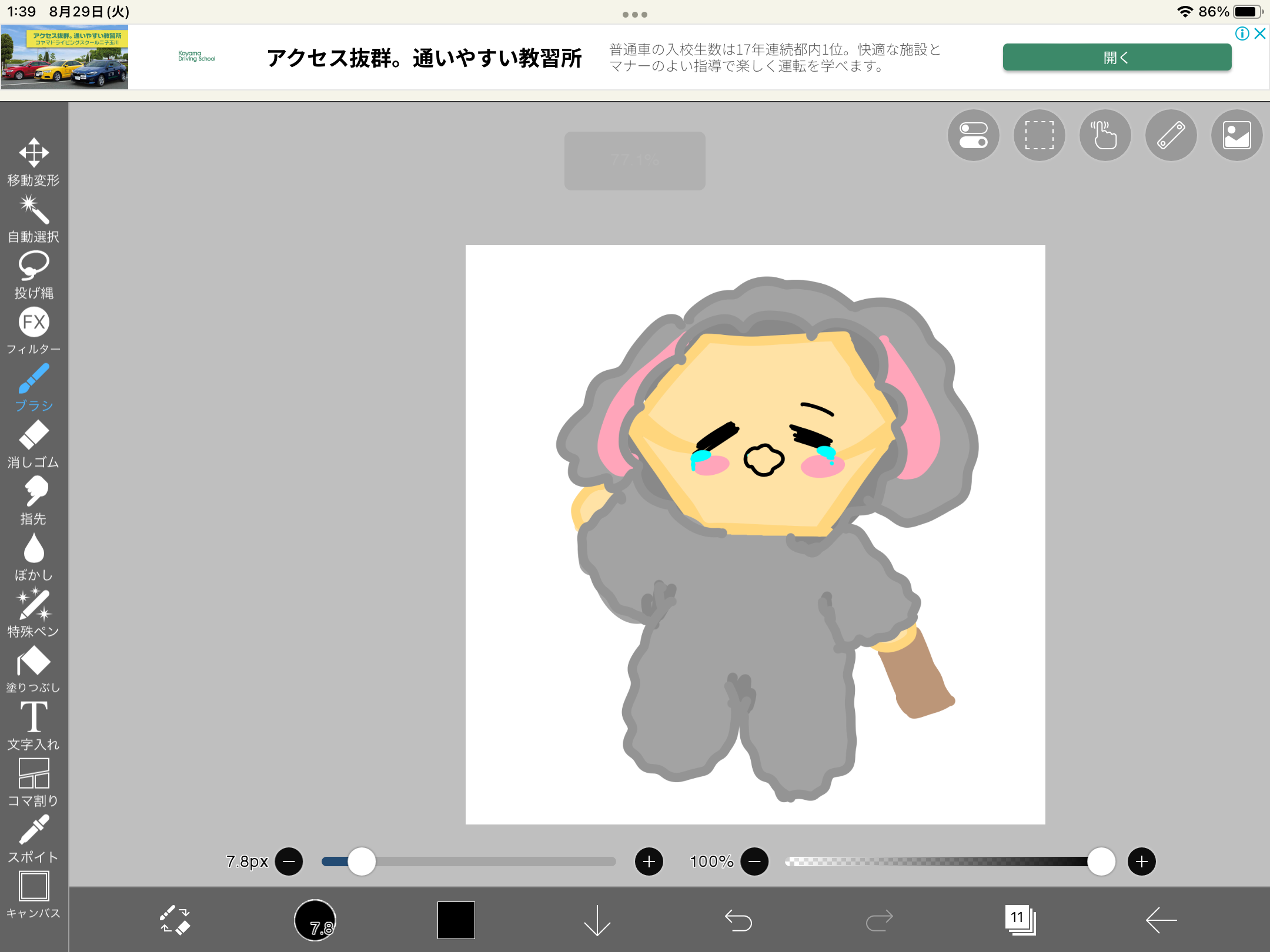Tap the 100% opacity value
This screenshot has width=1270, height=952.
pos(711,862)
